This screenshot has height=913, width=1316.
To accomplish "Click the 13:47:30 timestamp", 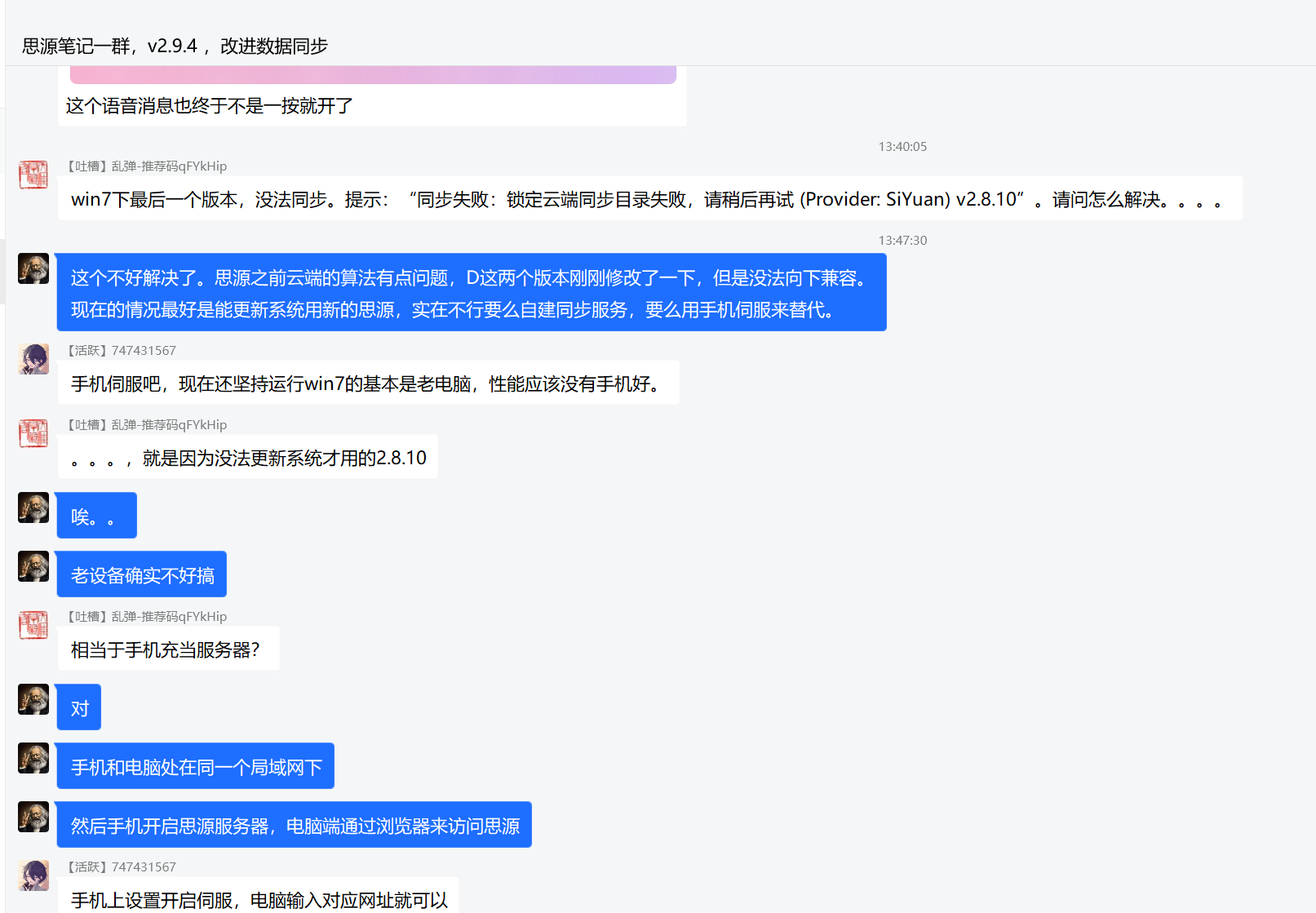I will point(902,241).
